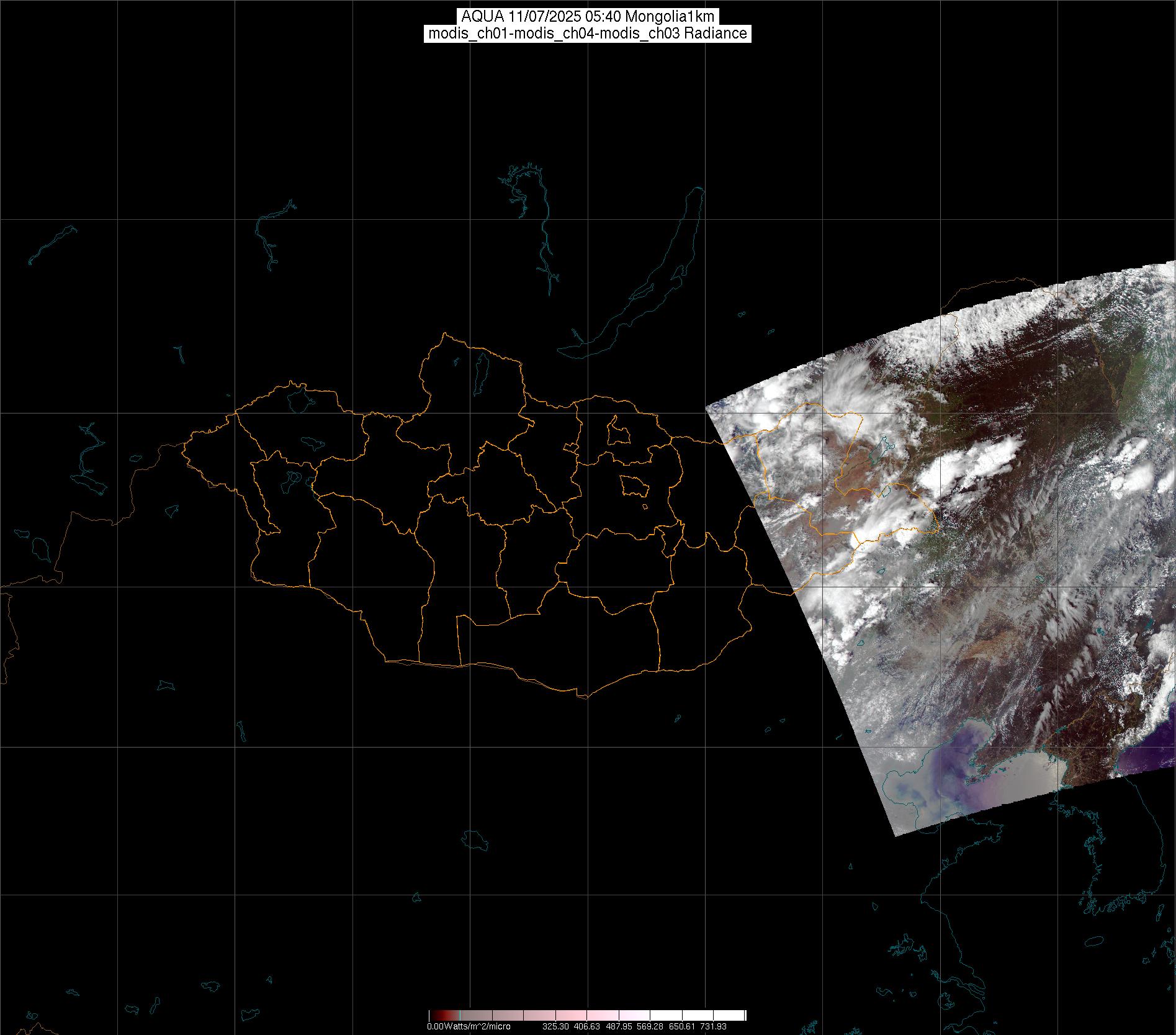The image size is (1176, 1035).
Task: Select the 325.30 value on the color scale
Action: point(556,1026)
